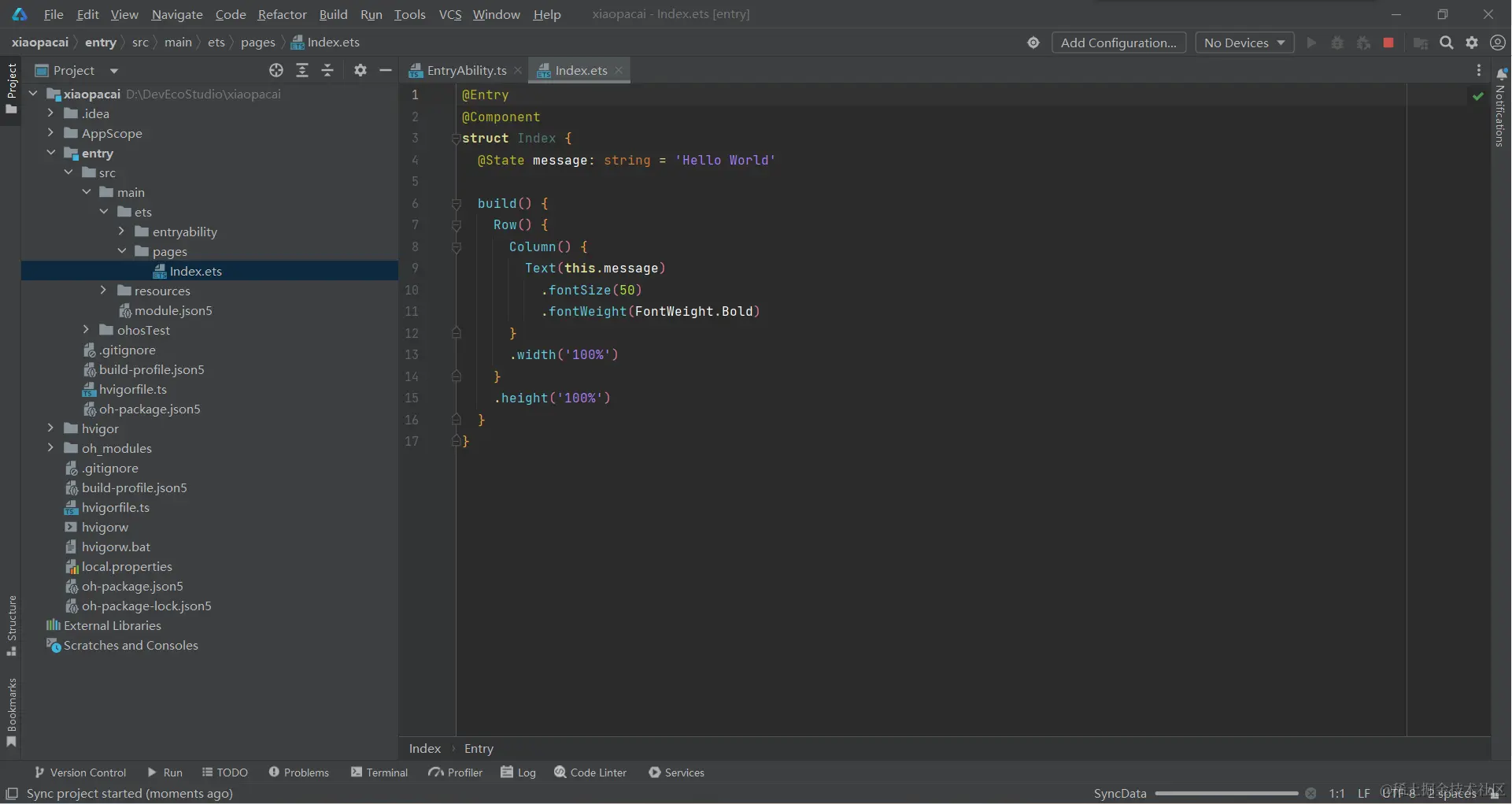Expand the entryability folder

point(121,232)
